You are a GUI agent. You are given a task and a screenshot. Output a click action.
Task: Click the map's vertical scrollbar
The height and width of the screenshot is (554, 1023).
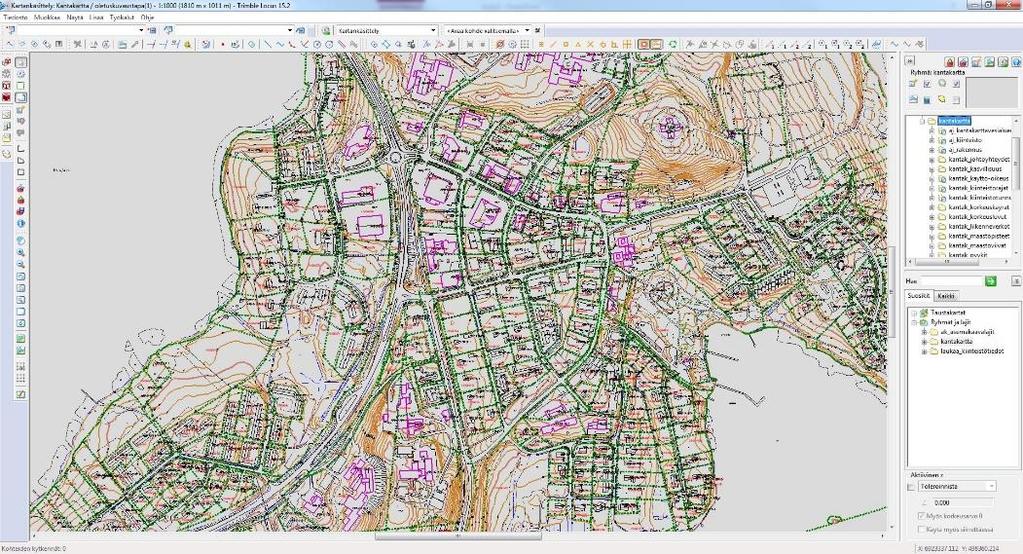pyautogui.click(x=893, y=292)
